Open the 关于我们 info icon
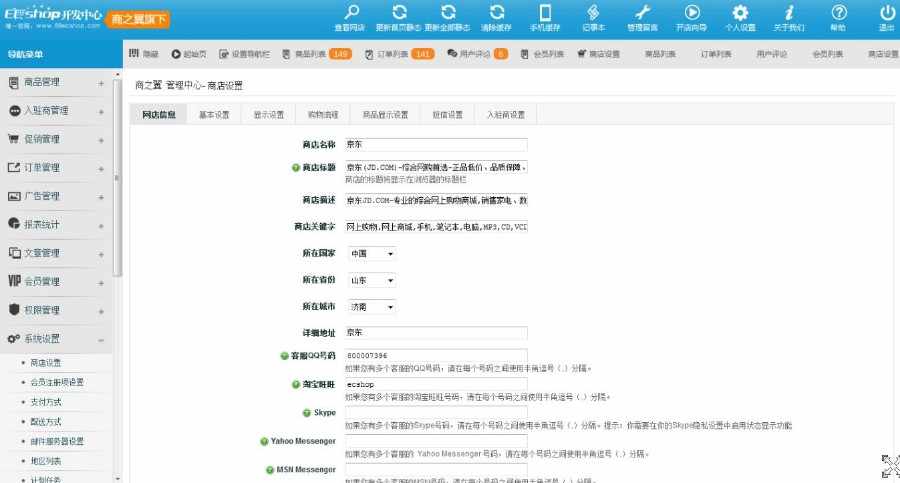Image resolution: width=900 pixels, height=483 pixels. coord(789,12)
